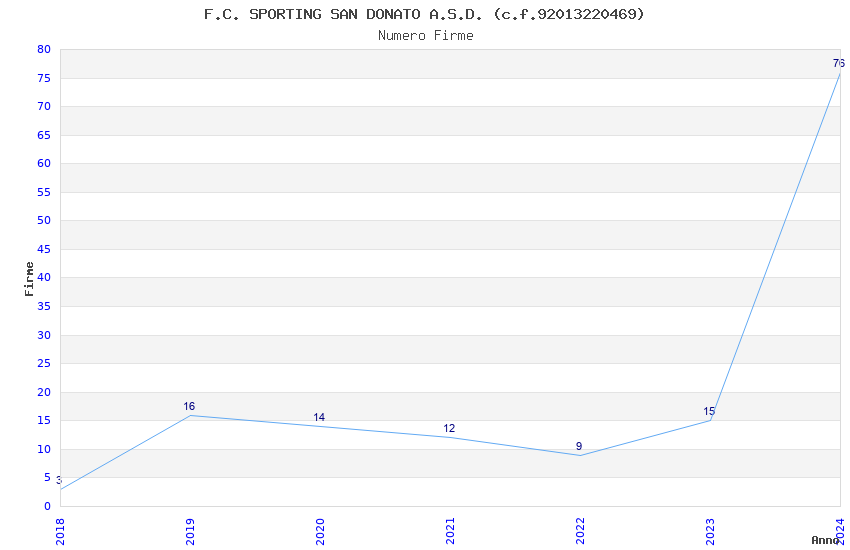Image resolution: width=850 pixels, height=550 pixels.
Task: Click the y-axis tick value 30
Action: 44,335
